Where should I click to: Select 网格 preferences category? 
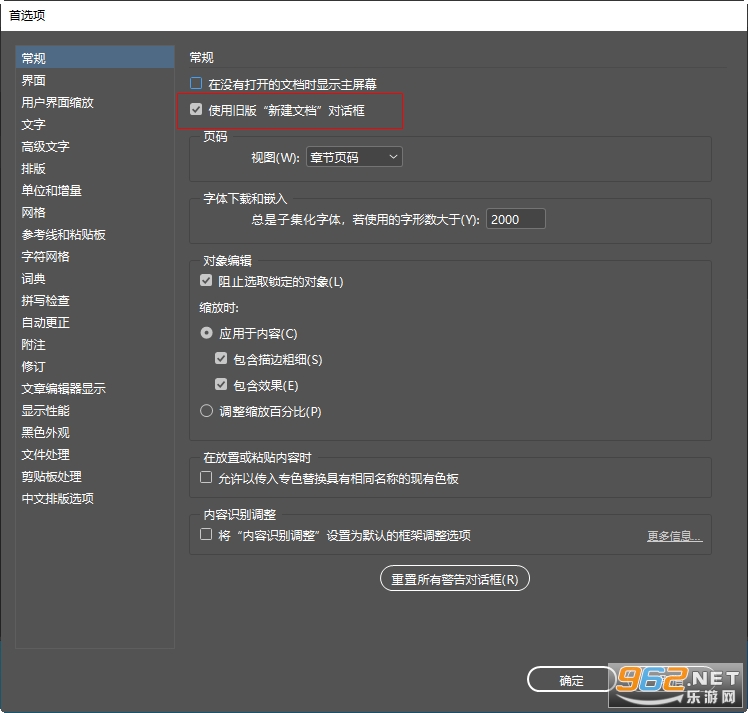pos(95,212)
